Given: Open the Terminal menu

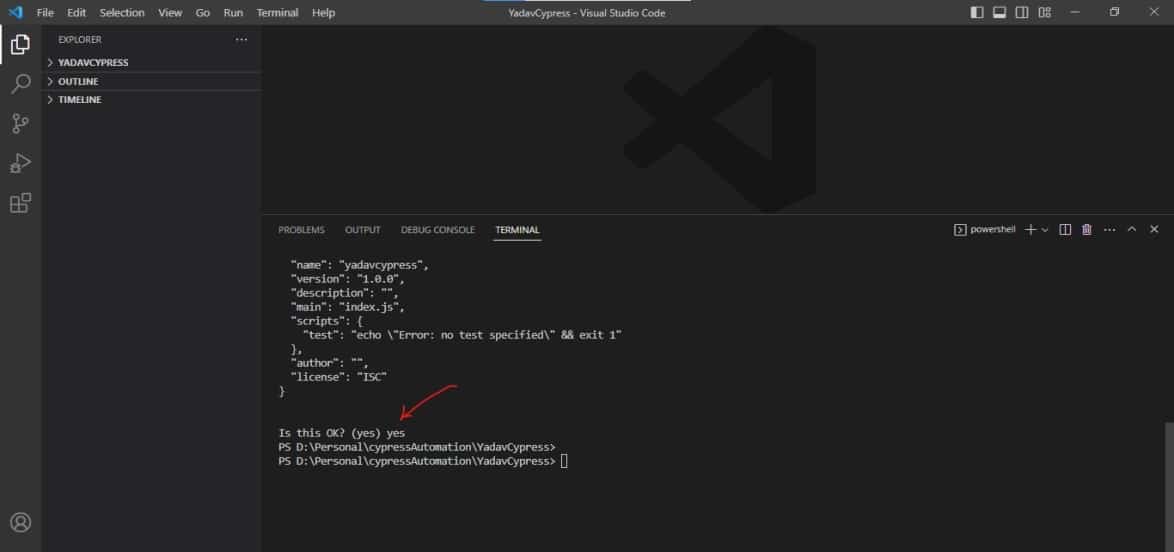Looking at the screenshot, I should (x=277, y=13).
